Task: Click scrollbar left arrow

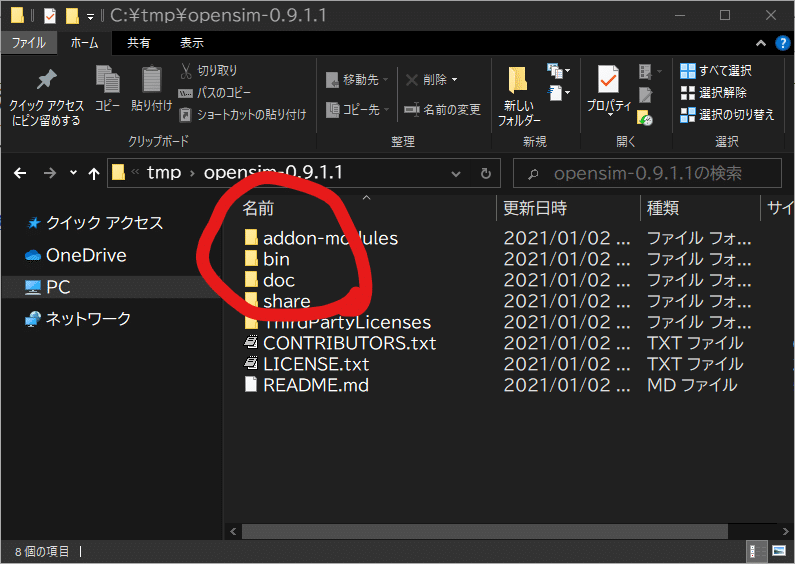Action: click(x=233, y=532)
